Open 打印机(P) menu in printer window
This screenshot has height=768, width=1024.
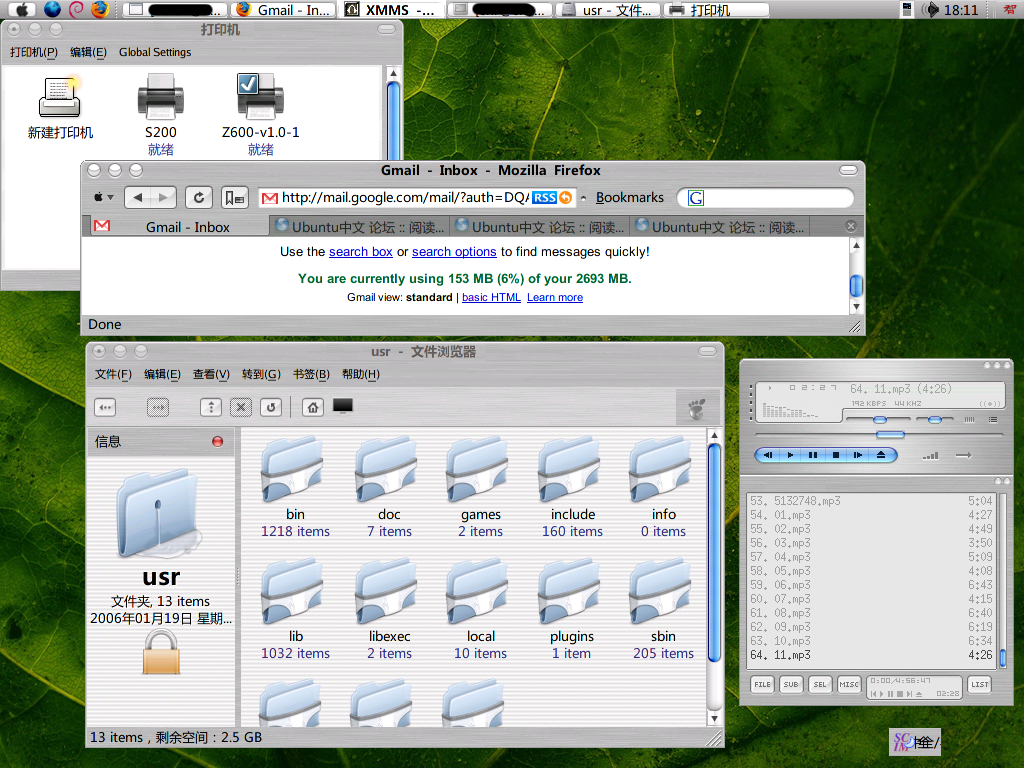click(34, 52)
